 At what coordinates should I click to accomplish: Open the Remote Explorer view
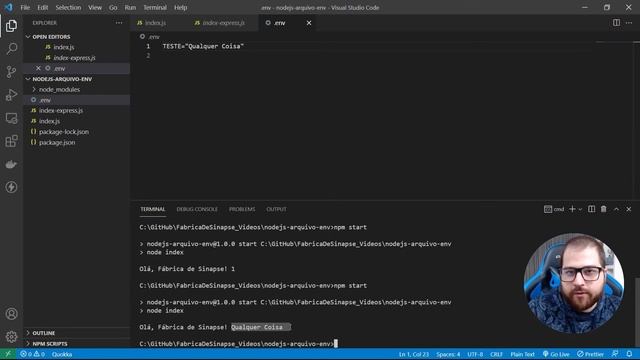[11, 118]
